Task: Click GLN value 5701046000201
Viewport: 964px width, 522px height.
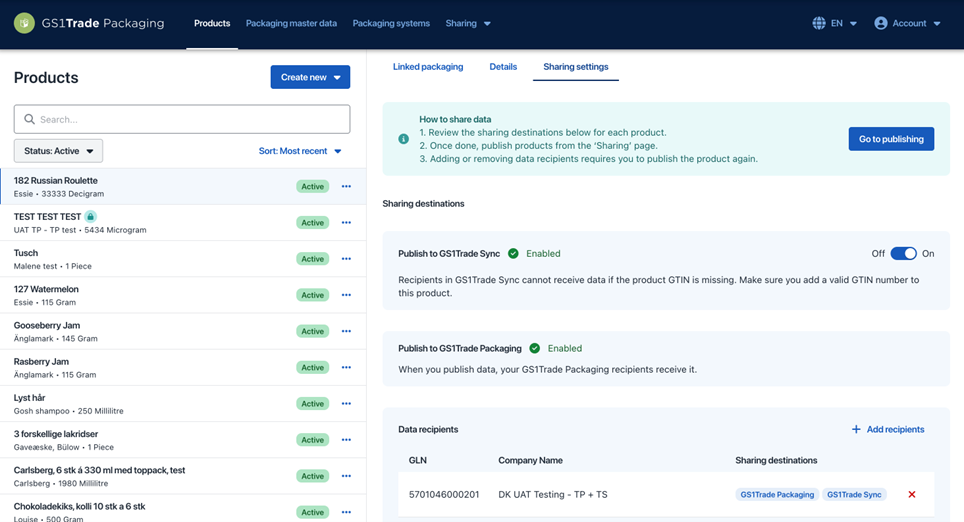Action: [444, 494]
